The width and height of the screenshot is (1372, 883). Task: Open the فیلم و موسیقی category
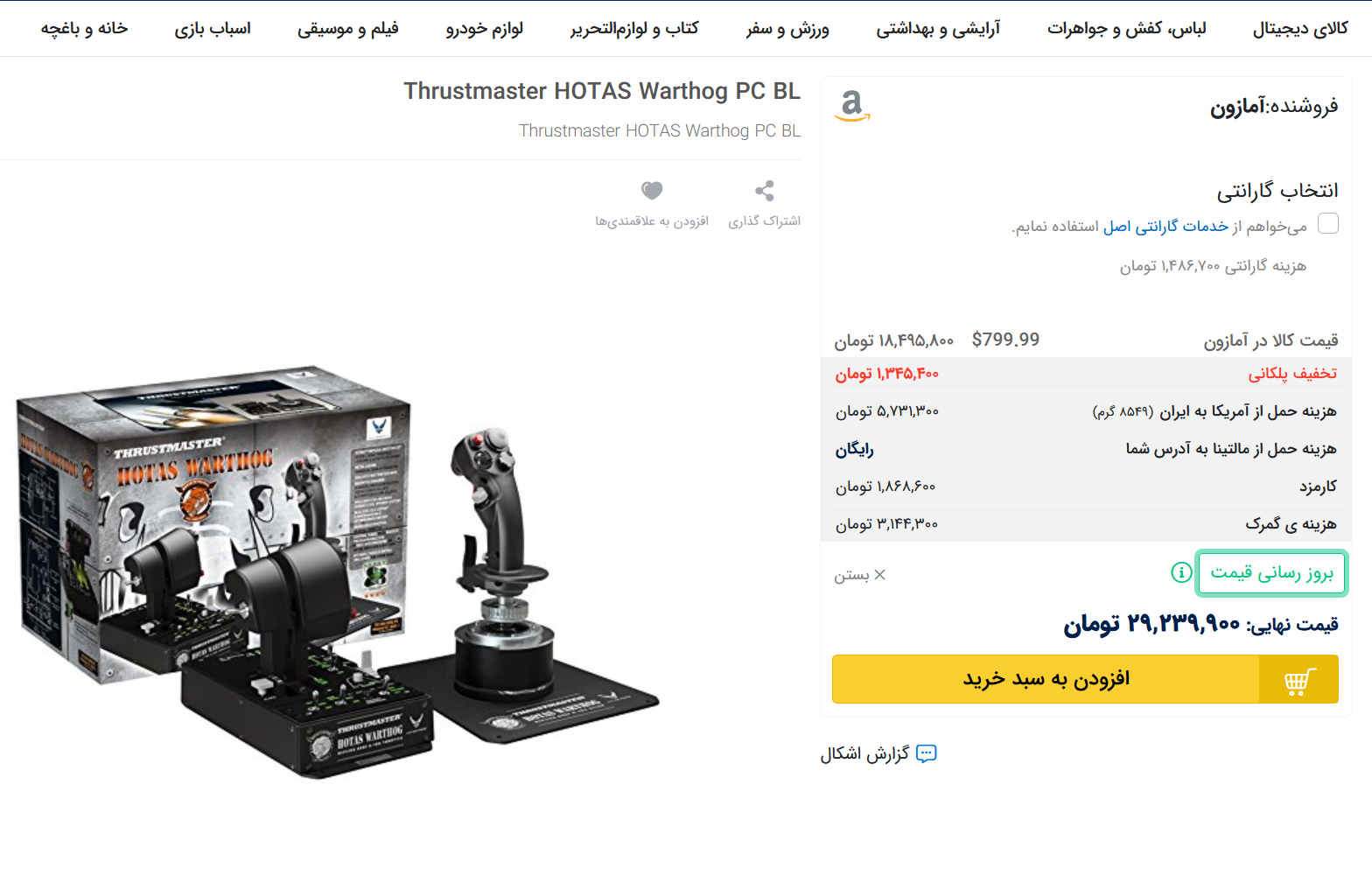(347, 29)
